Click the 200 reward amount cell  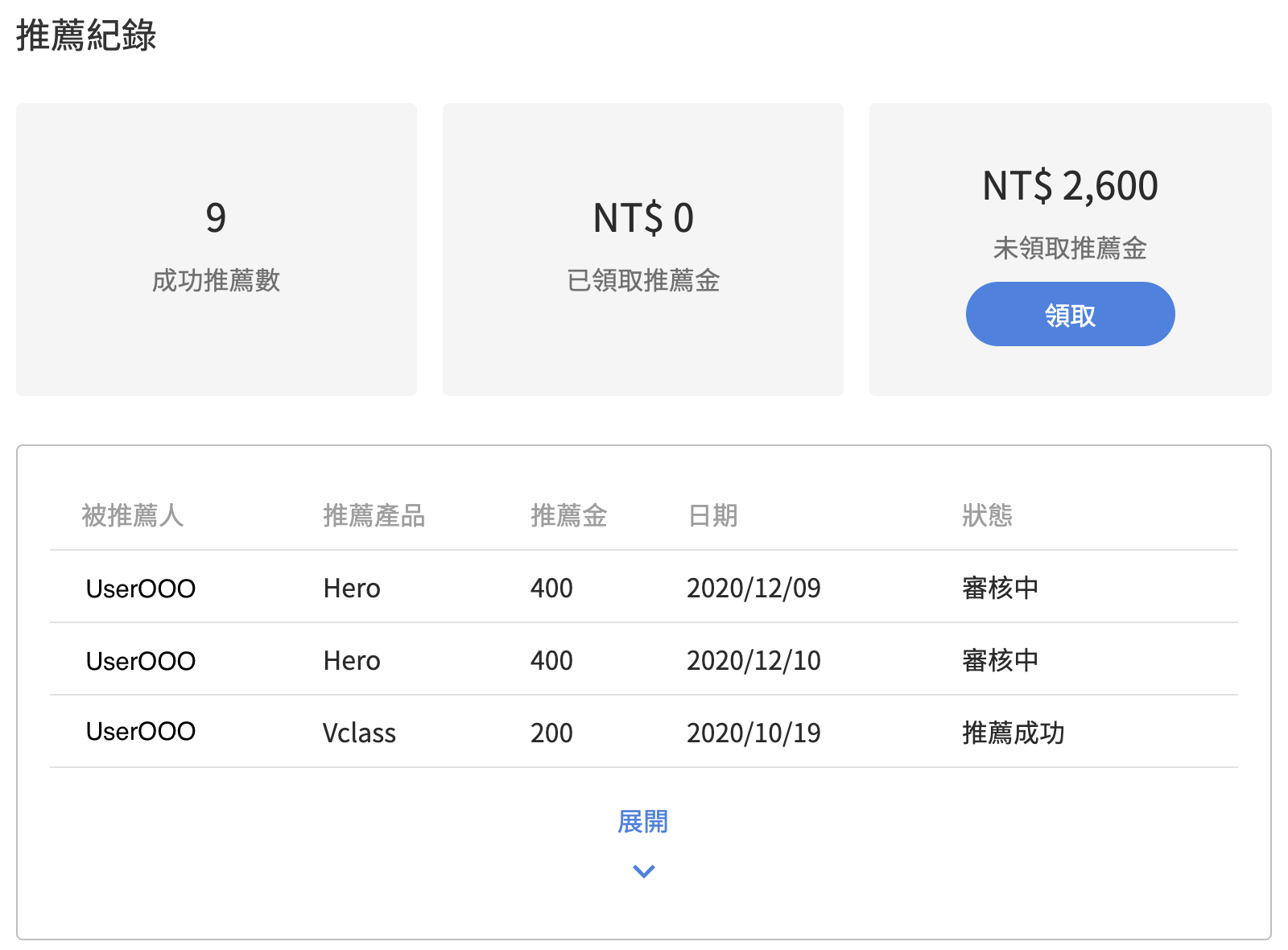point(551,733)
